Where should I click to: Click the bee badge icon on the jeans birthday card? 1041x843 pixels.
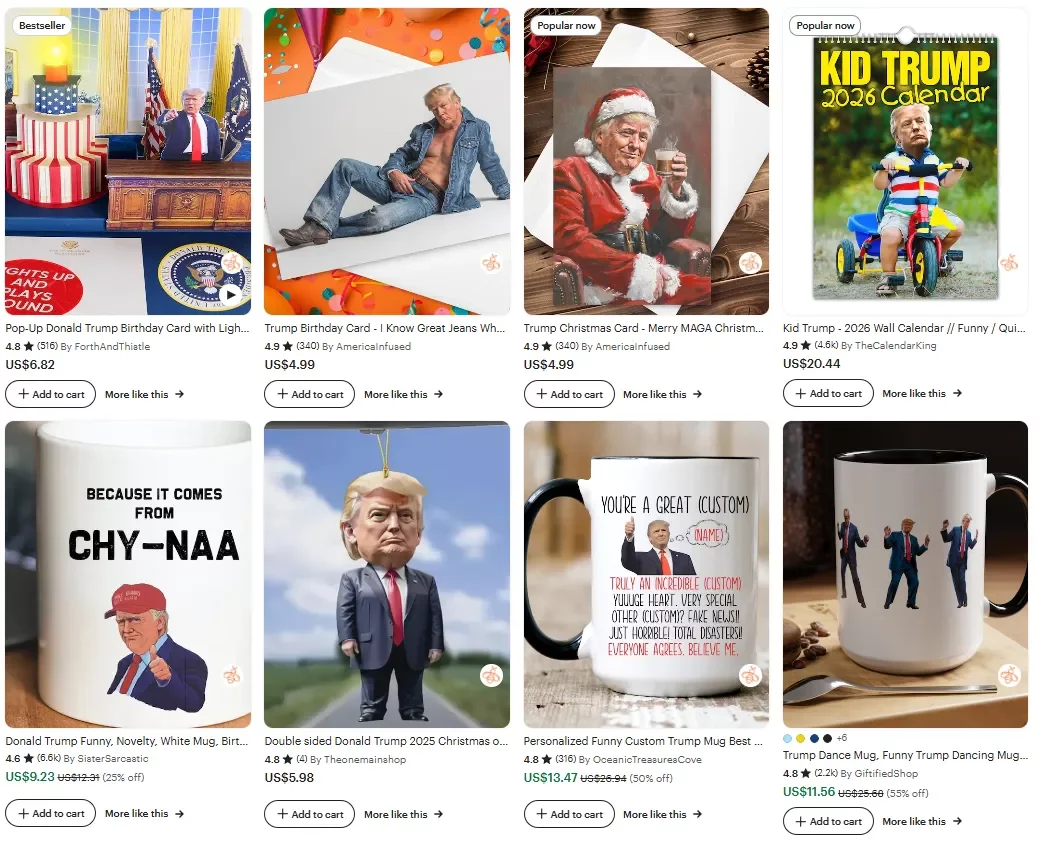click(x=491, y=262)
